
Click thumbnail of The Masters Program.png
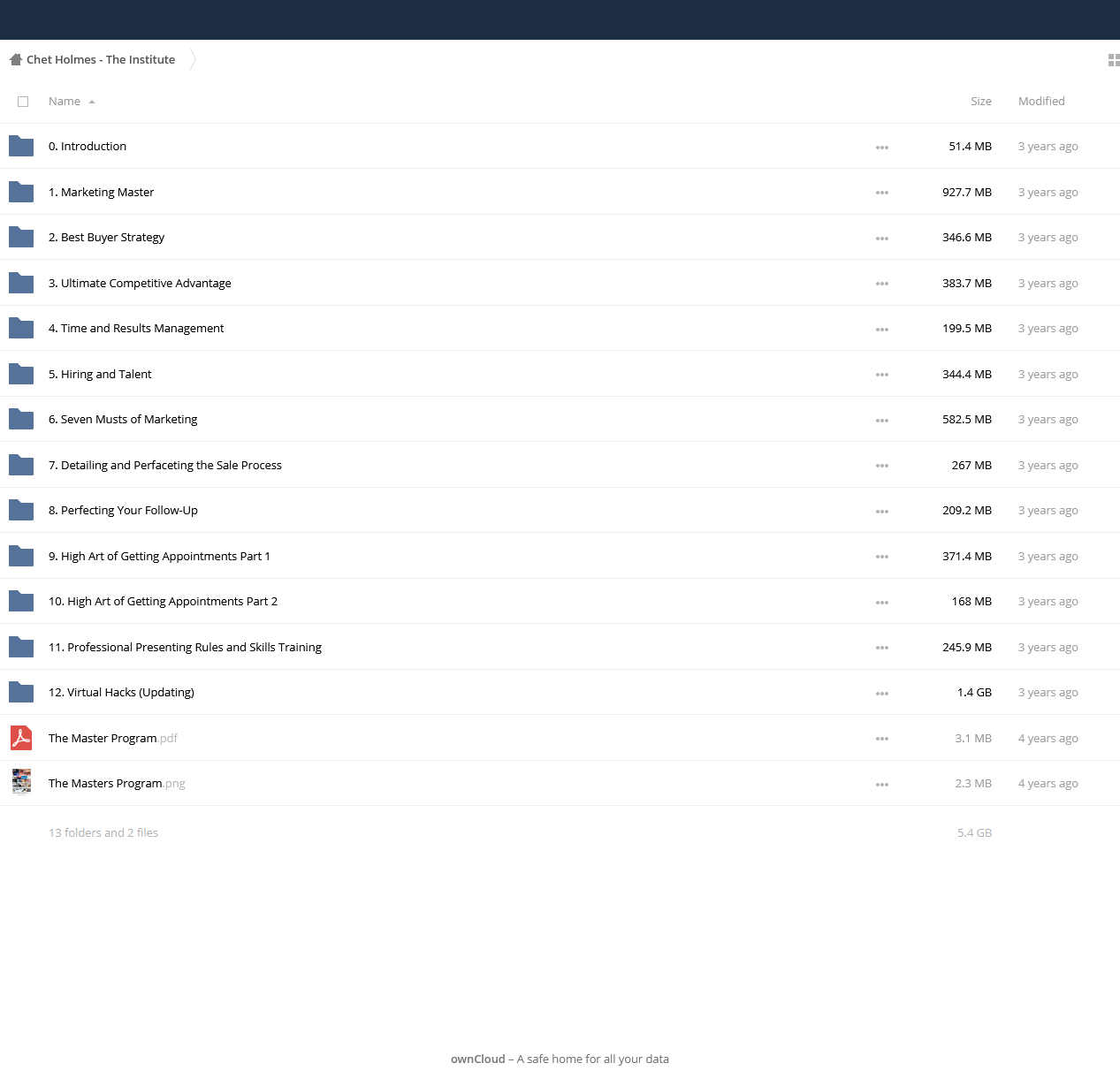coord(21,783)
